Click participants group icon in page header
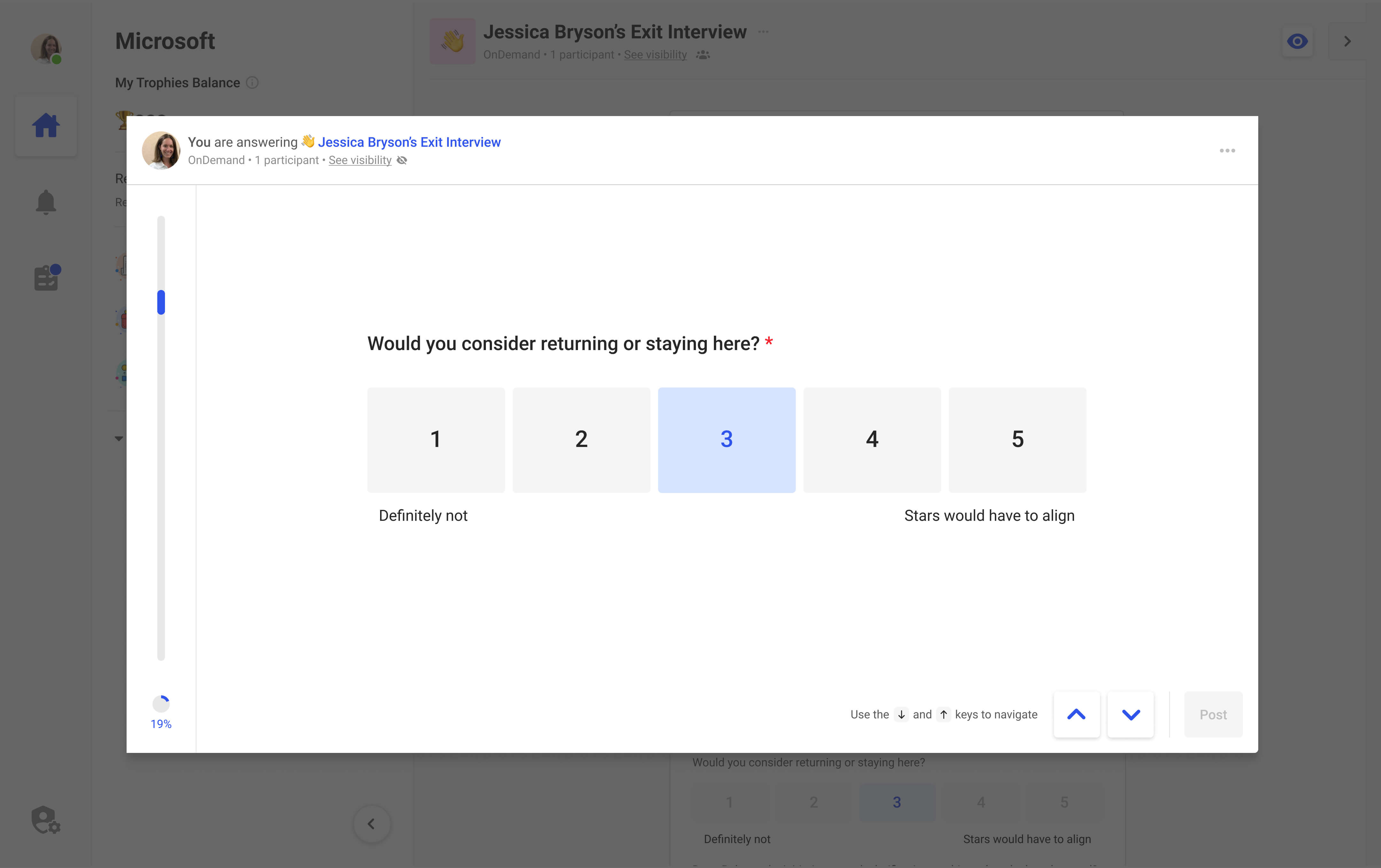1381x868 pixels. [x=703, y=54]
